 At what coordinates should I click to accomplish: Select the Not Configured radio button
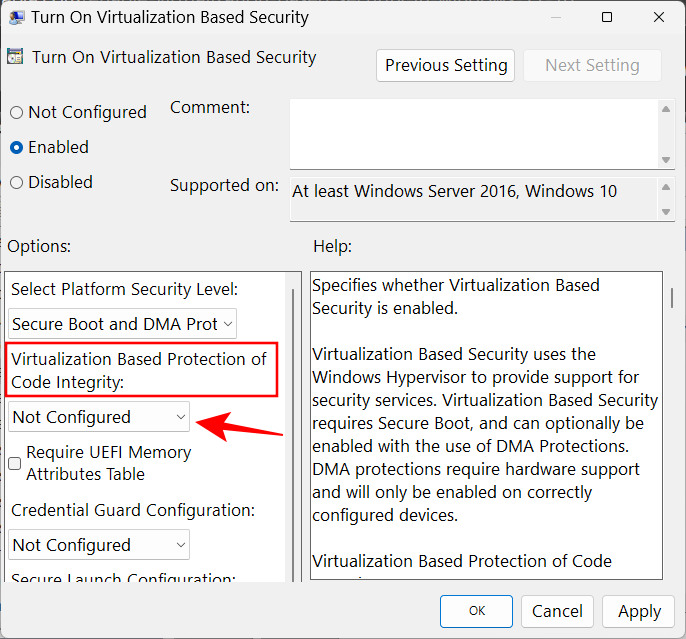[17, 112]
